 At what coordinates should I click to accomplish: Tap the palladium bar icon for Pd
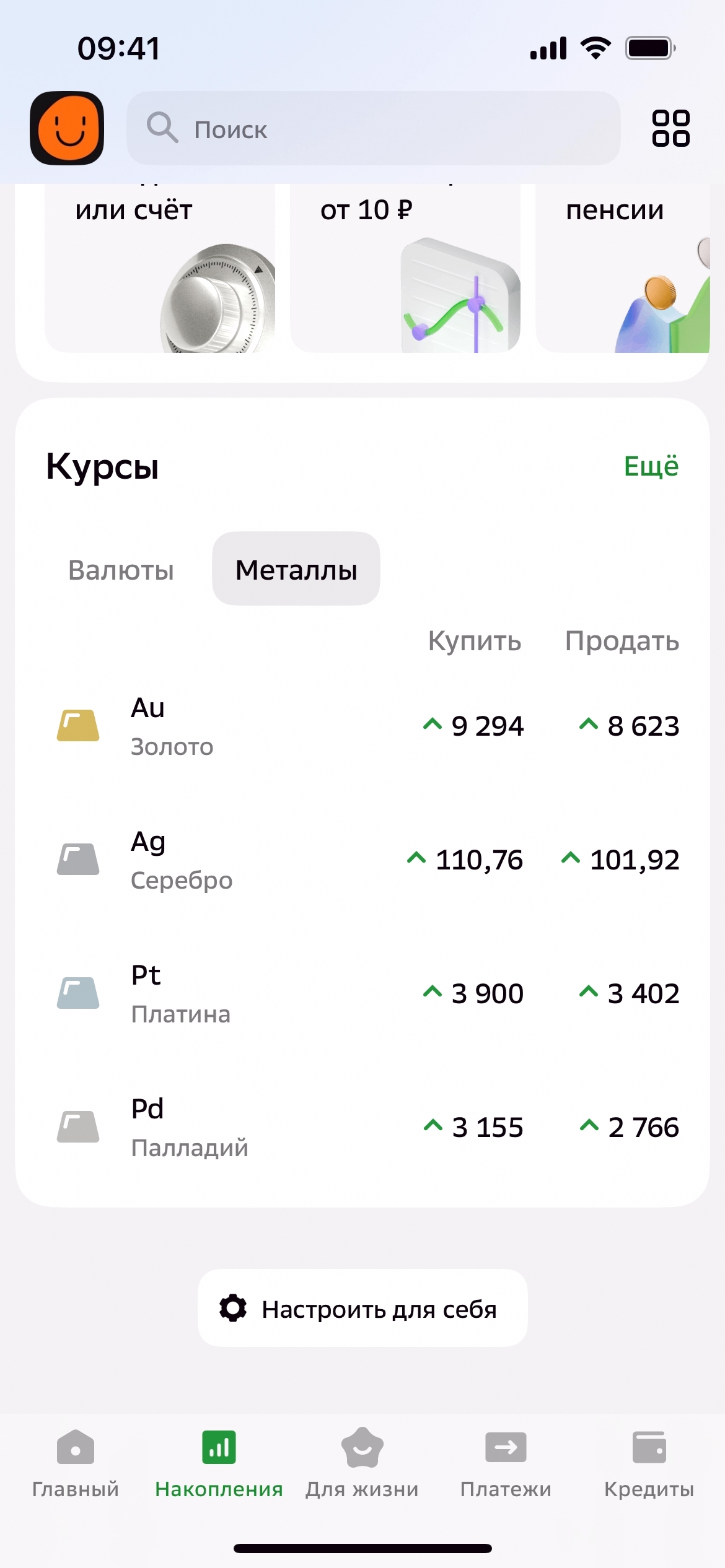(78, 1127)
